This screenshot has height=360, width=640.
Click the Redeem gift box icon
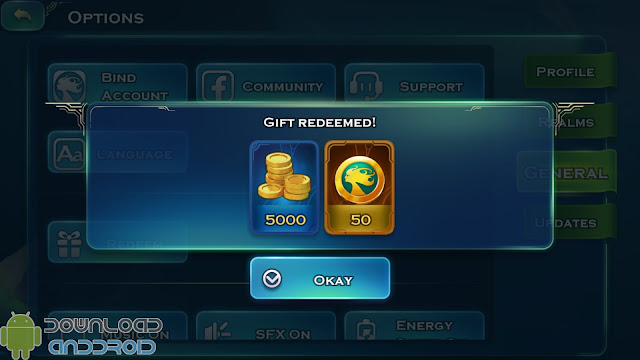click(69, 244)
